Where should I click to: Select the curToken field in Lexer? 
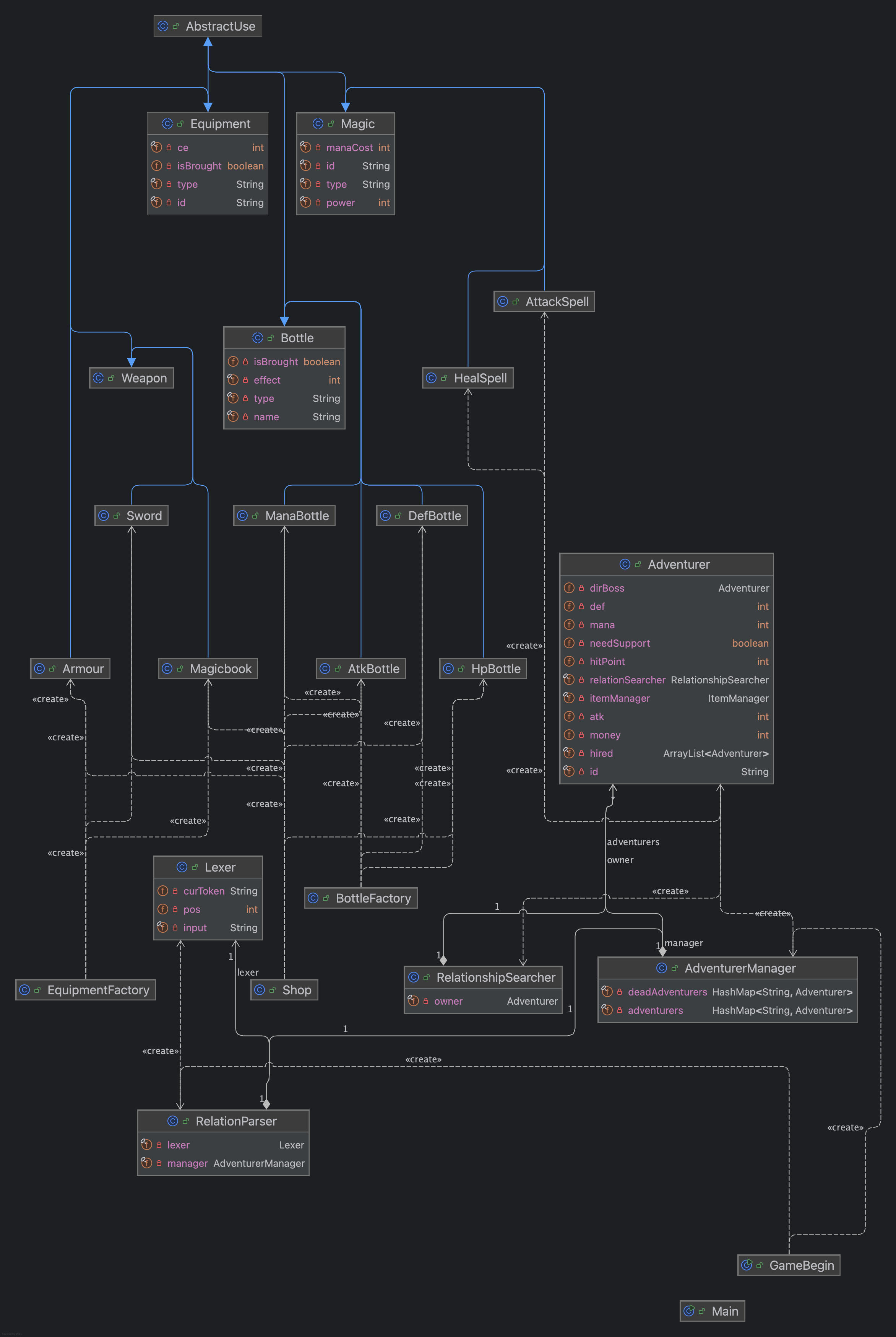pos(203,891)
